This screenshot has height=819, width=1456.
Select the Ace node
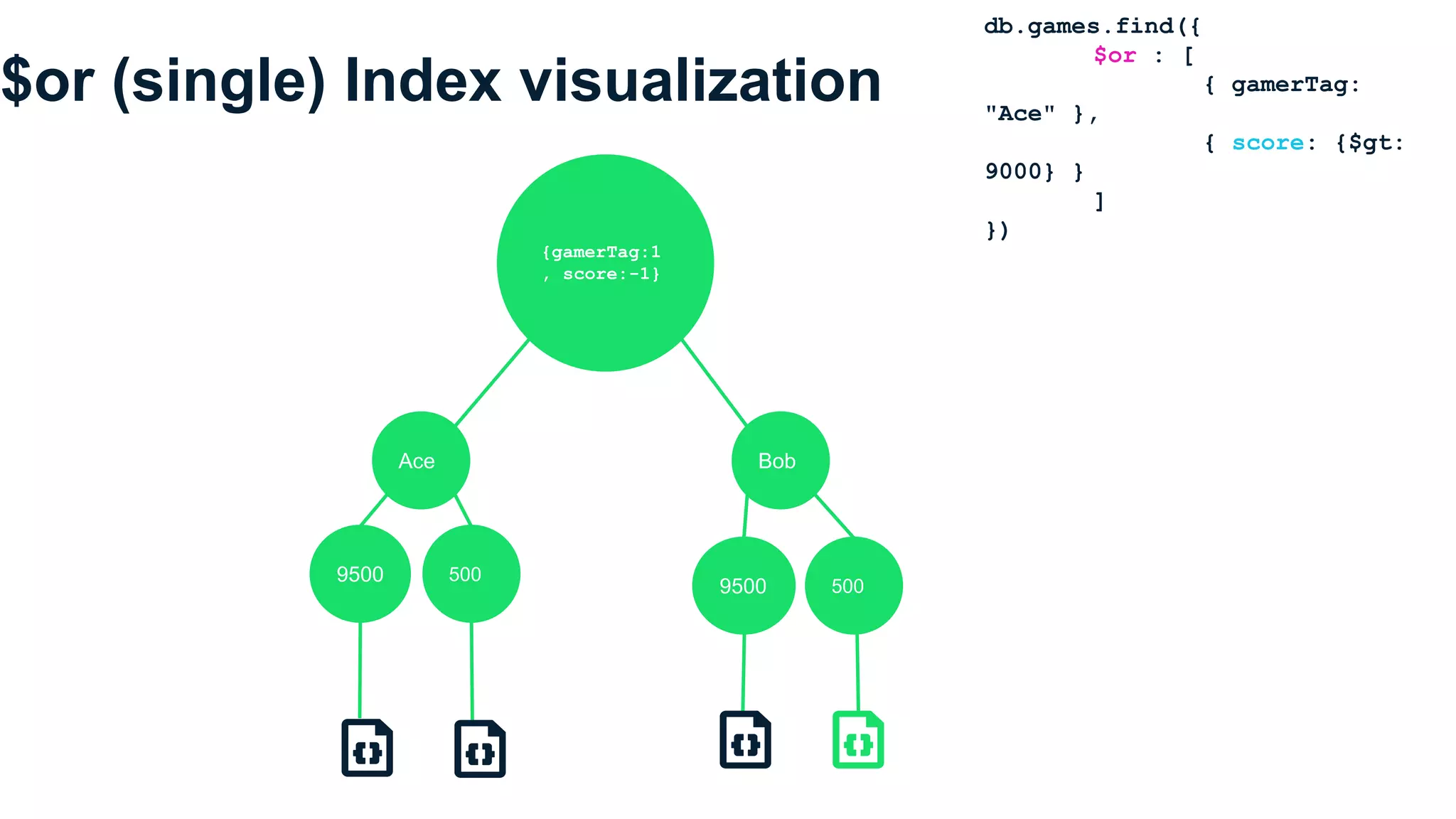(420, 461)
